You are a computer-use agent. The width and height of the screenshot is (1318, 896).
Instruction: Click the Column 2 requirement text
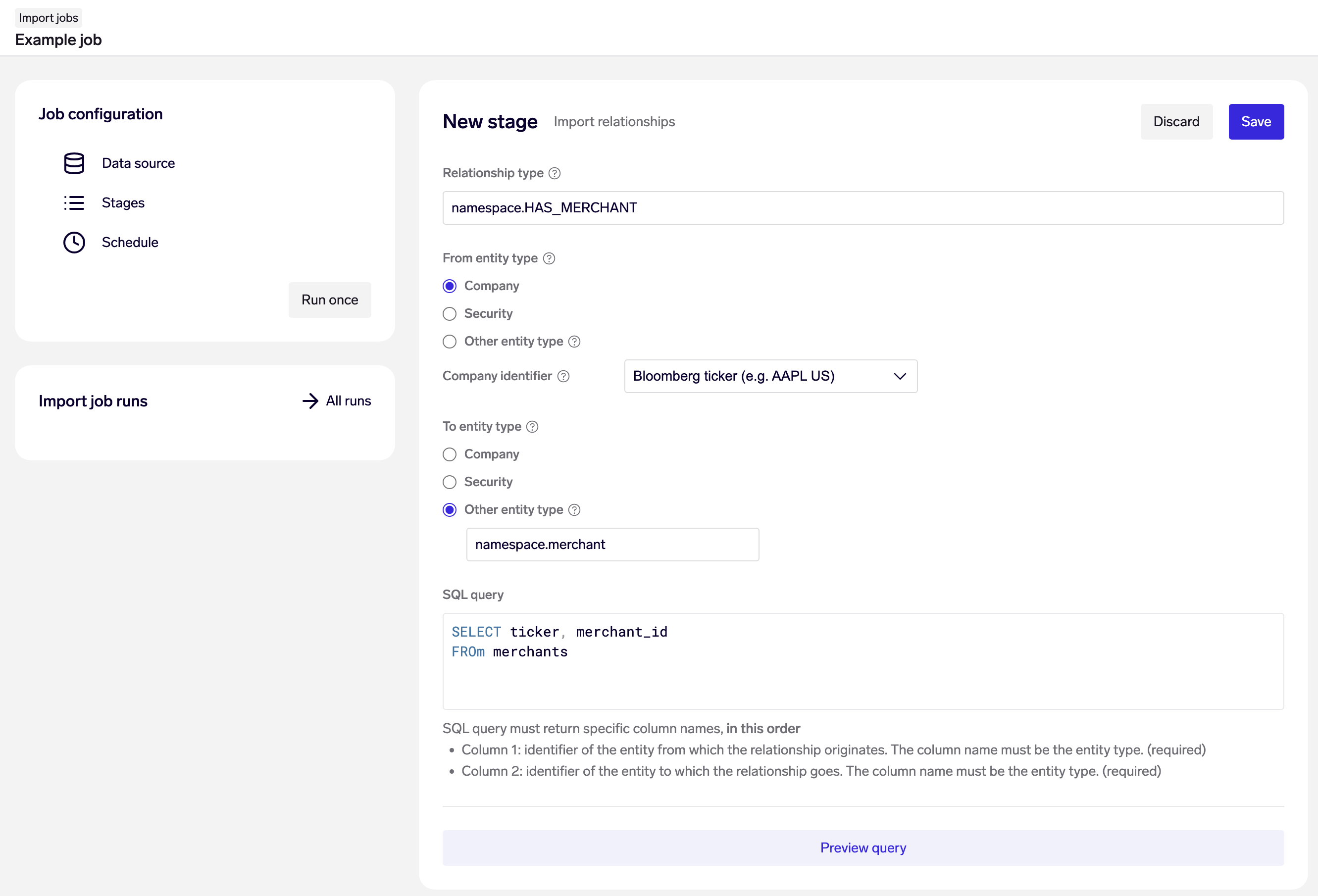811,771
